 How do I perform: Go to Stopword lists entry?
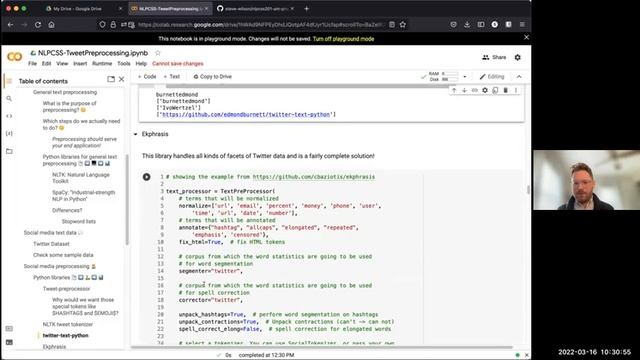click(x=79, y=222)
